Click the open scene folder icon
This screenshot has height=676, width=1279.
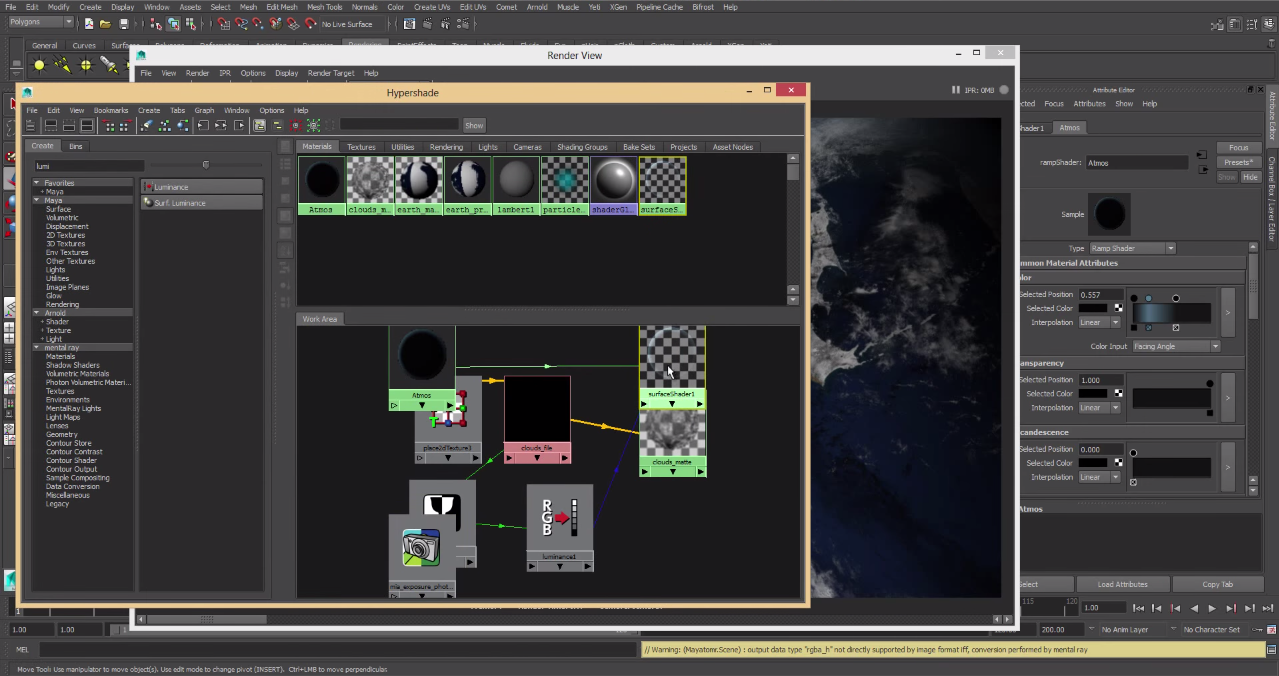pyautogui.click(x=105, y=23)
